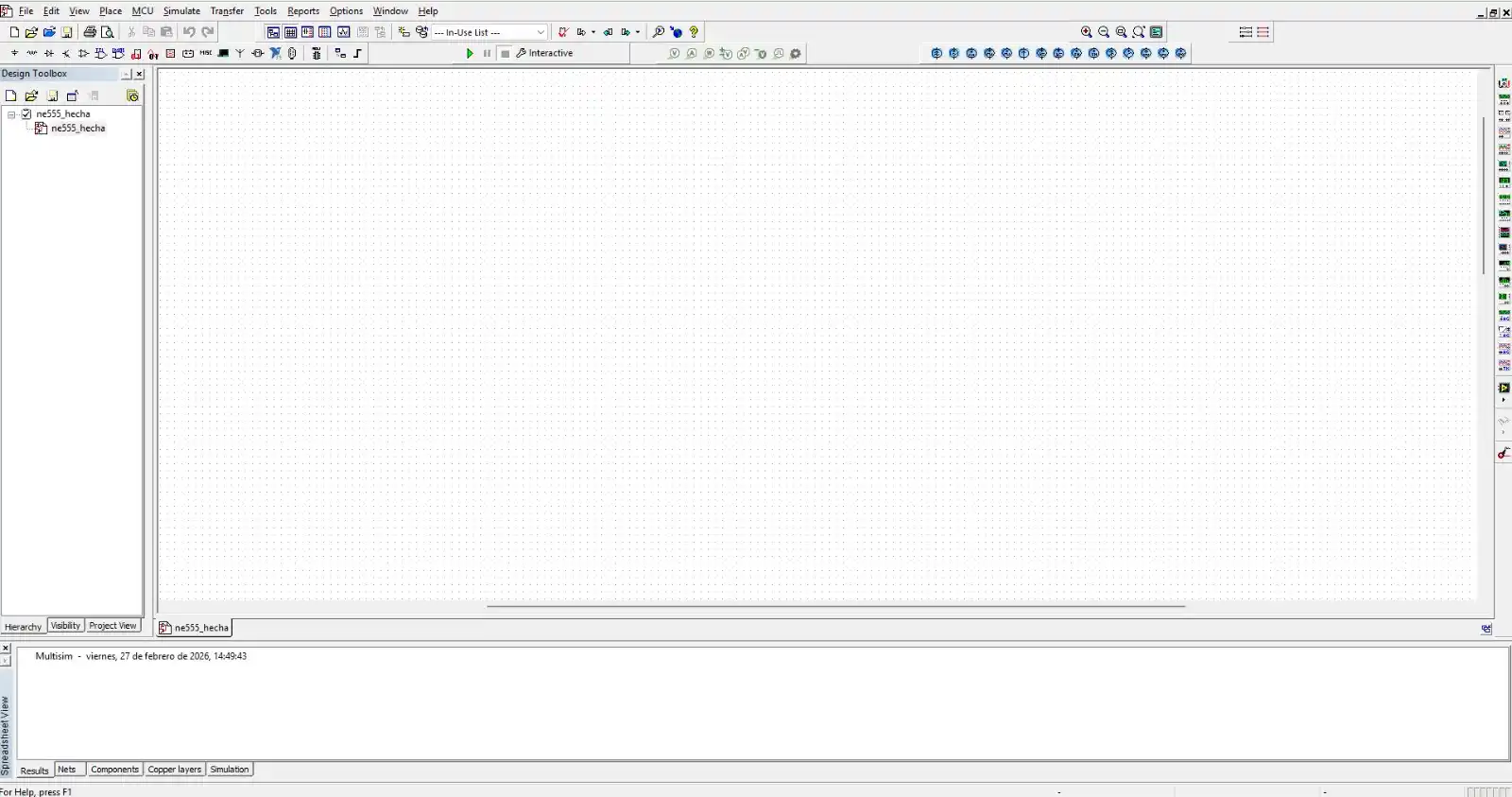This screenshot has width=1512, height=797.
Task: Open the Simulate menu
Action: tap(181, 11)
